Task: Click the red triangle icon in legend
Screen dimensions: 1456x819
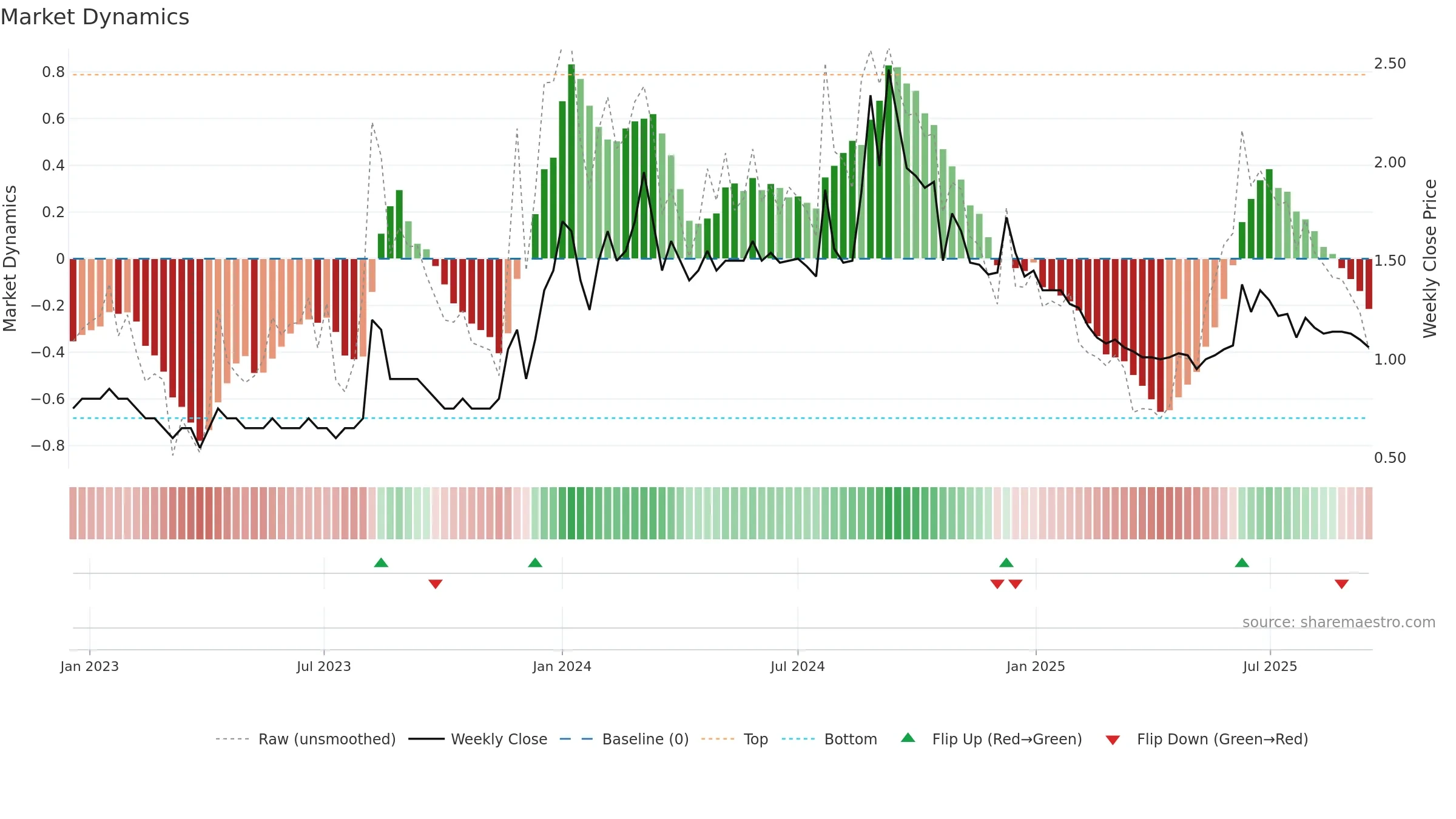Action: [1113, 740]
